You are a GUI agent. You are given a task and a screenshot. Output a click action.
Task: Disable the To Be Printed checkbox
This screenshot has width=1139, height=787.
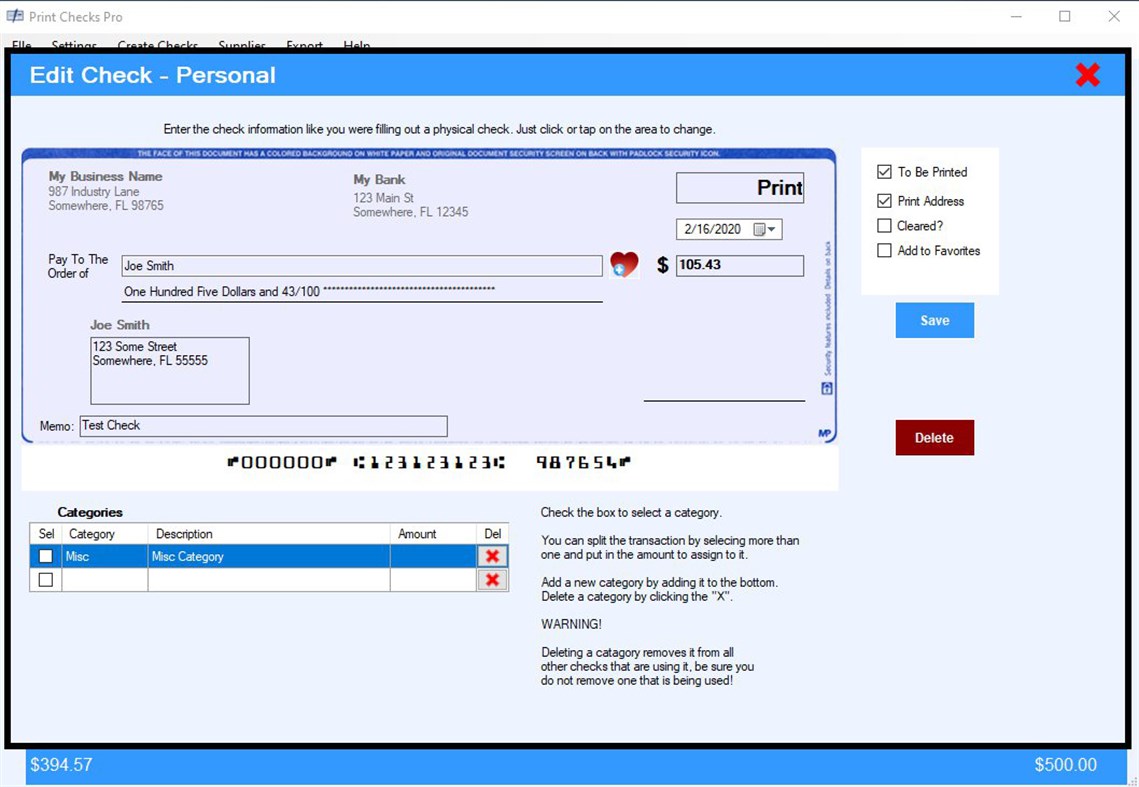coord(884,171)
